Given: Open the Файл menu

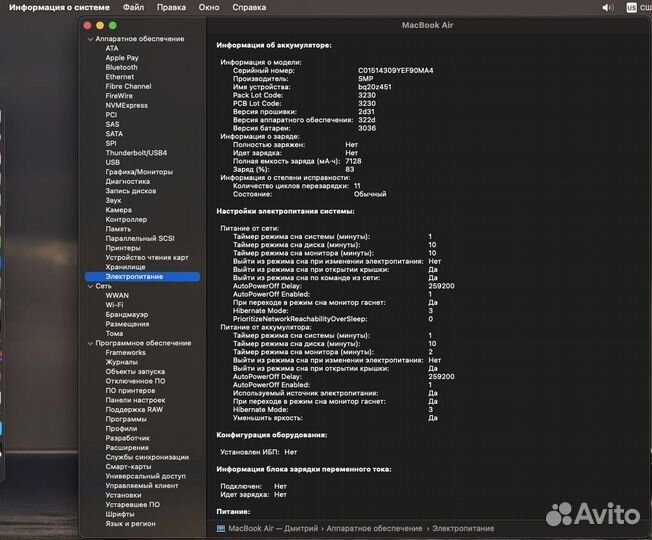Looking at the screenshot, I should (x=132, y=7).
